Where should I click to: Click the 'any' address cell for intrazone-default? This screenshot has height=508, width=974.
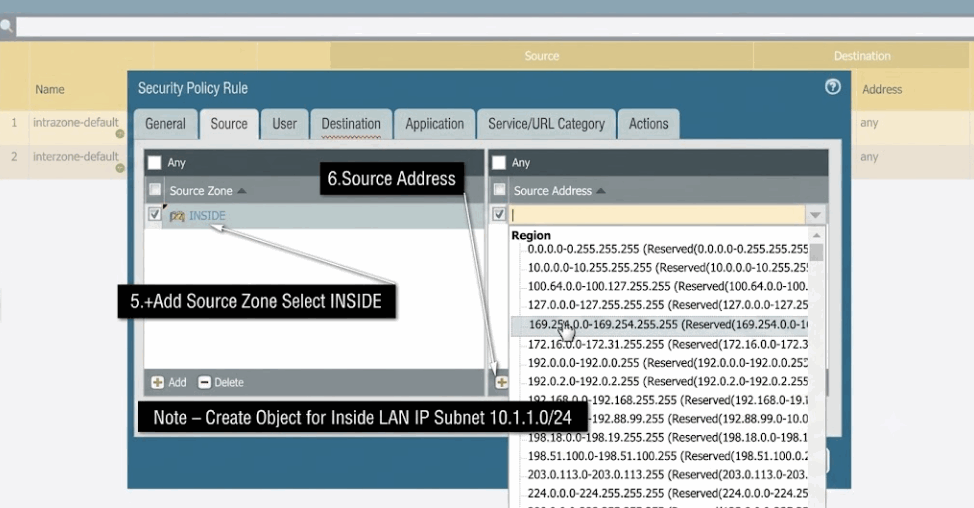pos(869,123)
